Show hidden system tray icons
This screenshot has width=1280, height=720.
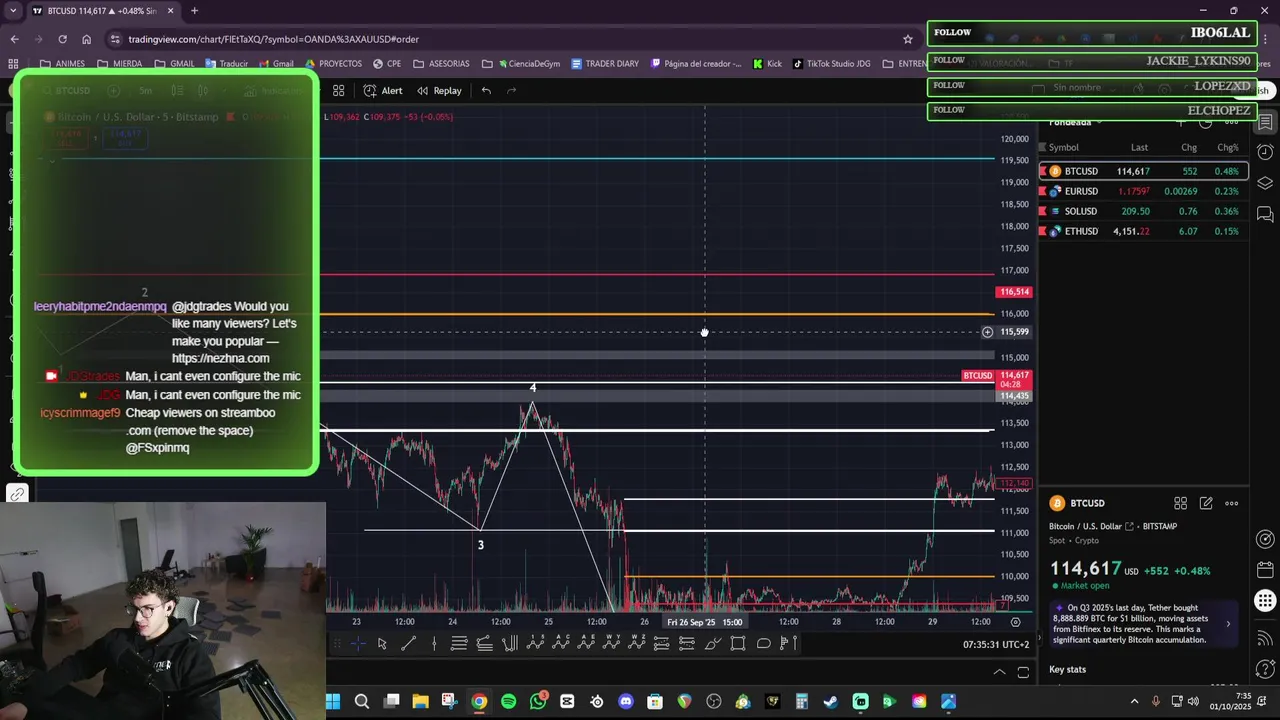[1134, 701]
